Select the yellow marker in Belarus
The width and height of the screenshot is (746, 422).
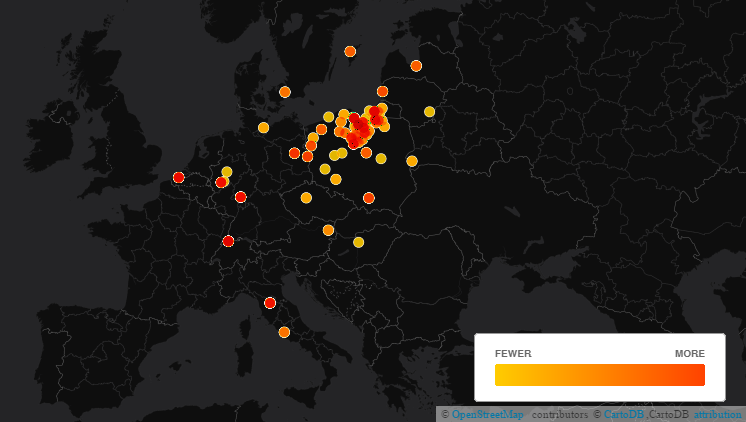click(429, 112)
